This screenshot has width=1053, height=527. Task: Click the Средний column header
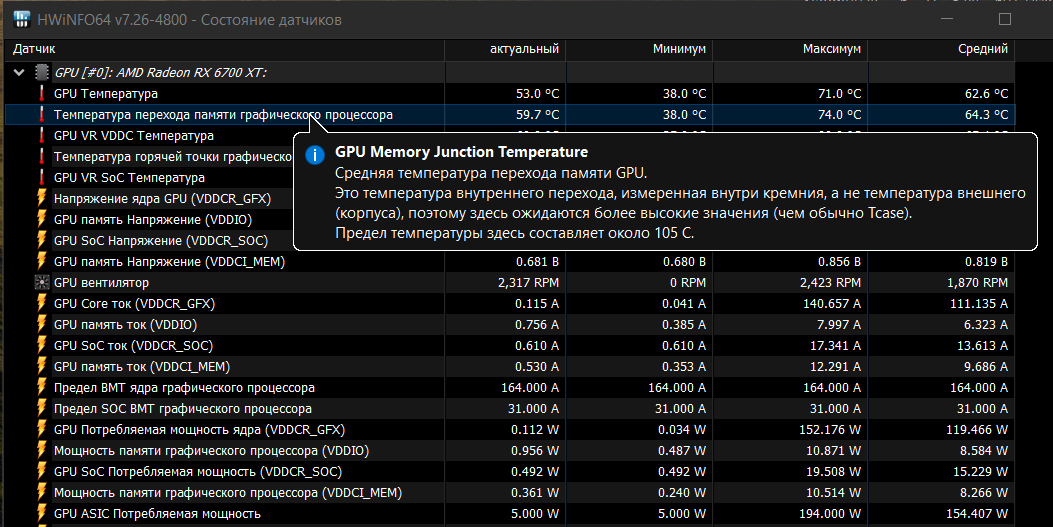click(942, 49)
